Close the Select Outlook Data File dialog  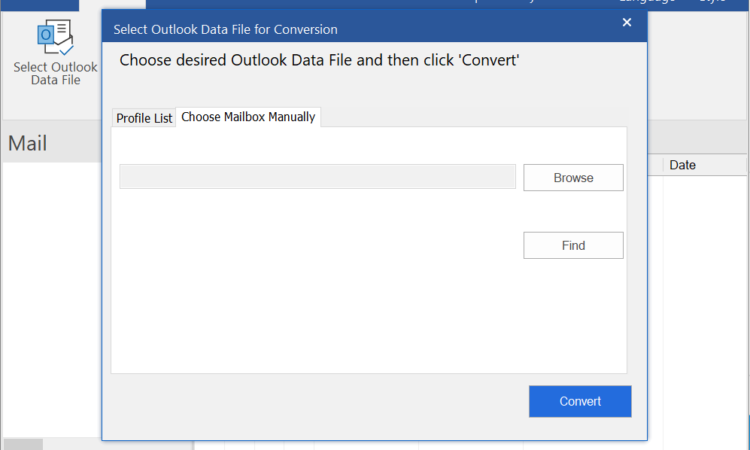(627, 22)
